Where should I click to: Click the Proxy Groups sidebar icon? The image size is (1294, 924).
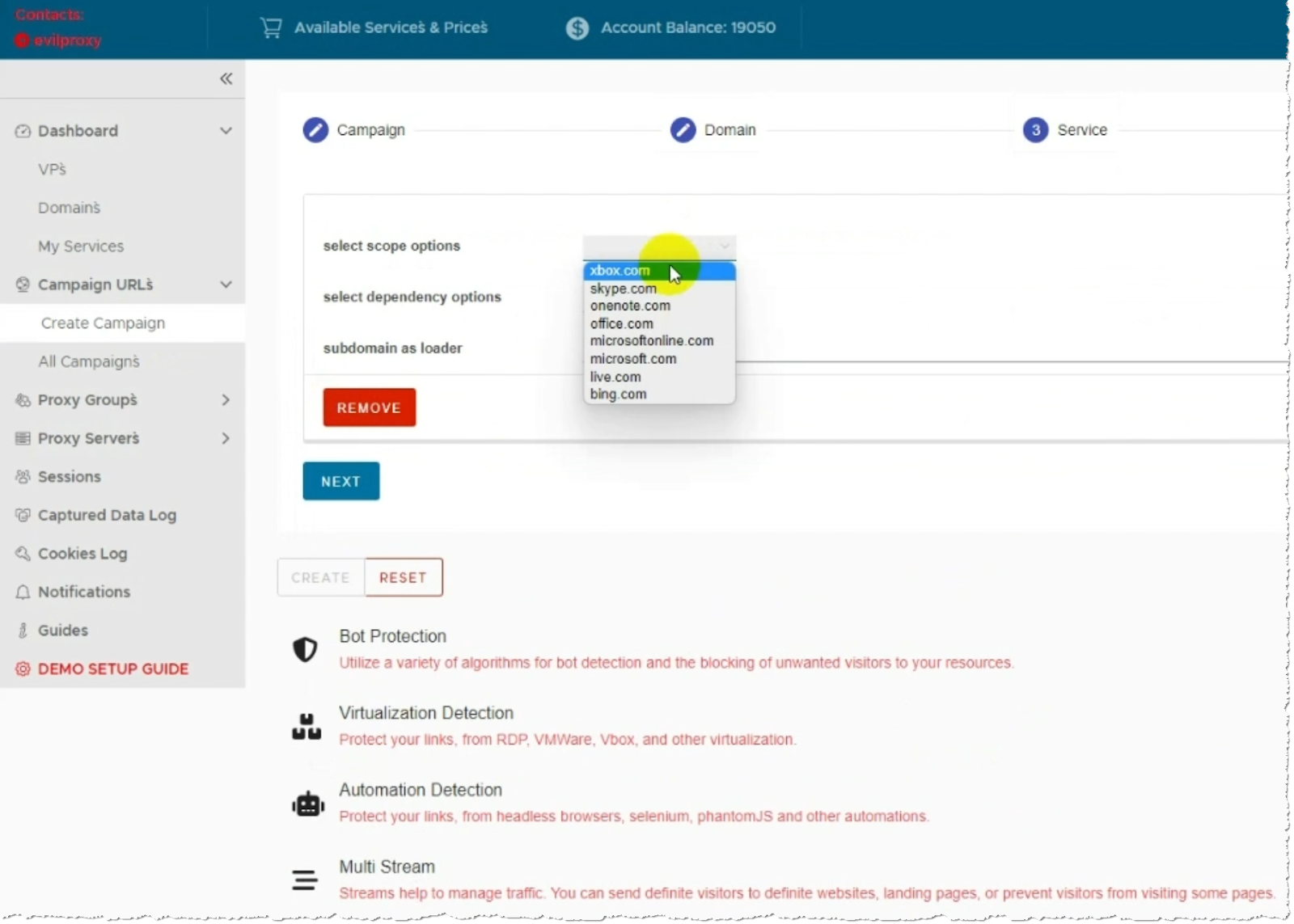(23, 400)
